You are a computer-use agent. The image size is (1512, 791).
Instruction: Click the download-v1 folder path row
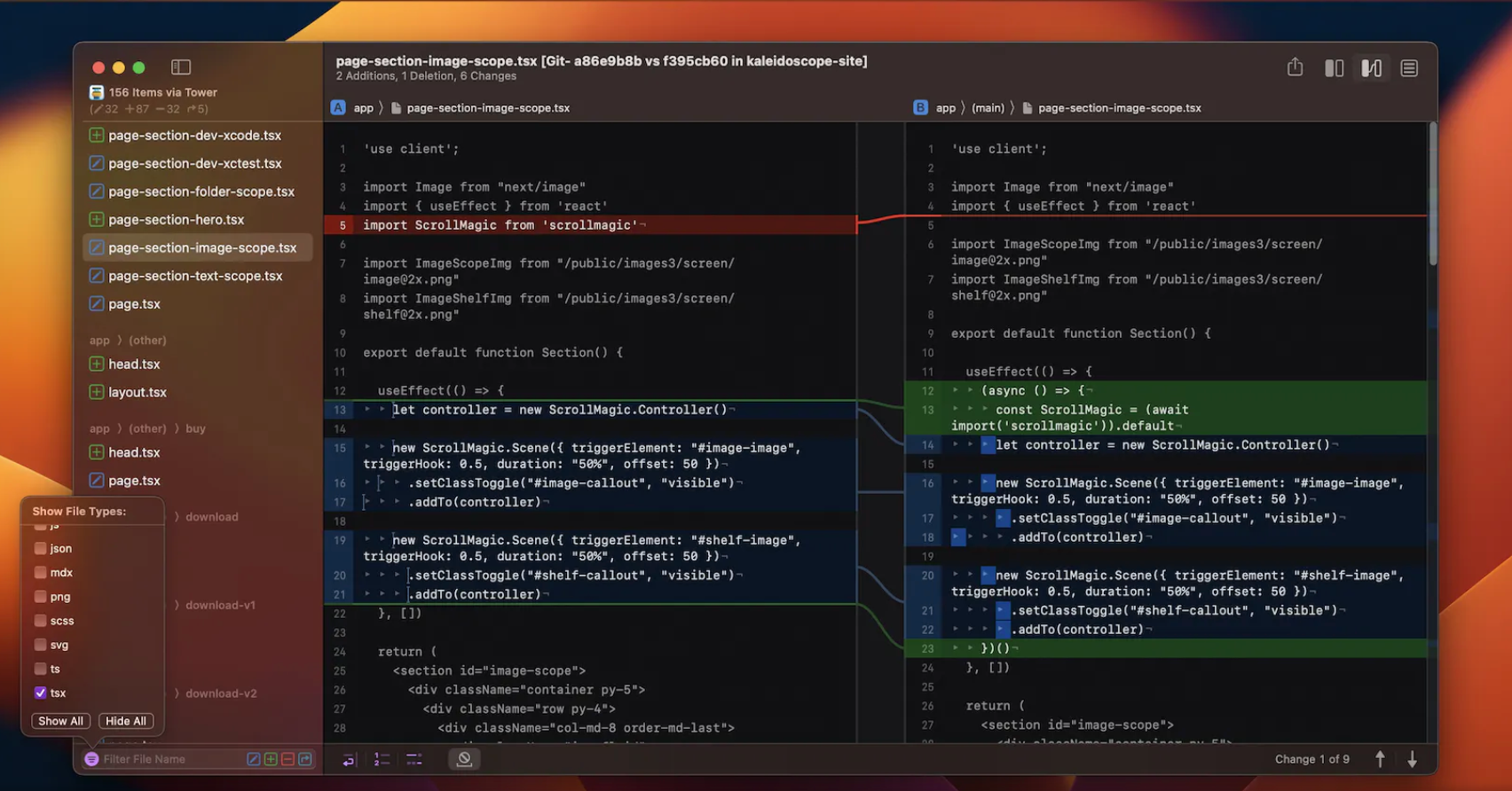point(220,606)
